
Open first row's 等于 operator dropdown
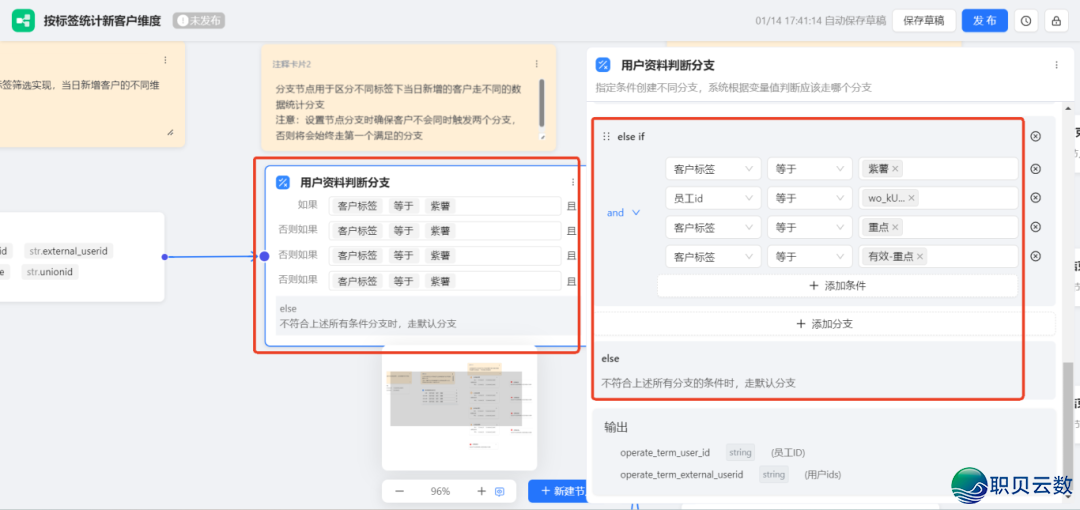click(809, 169)
